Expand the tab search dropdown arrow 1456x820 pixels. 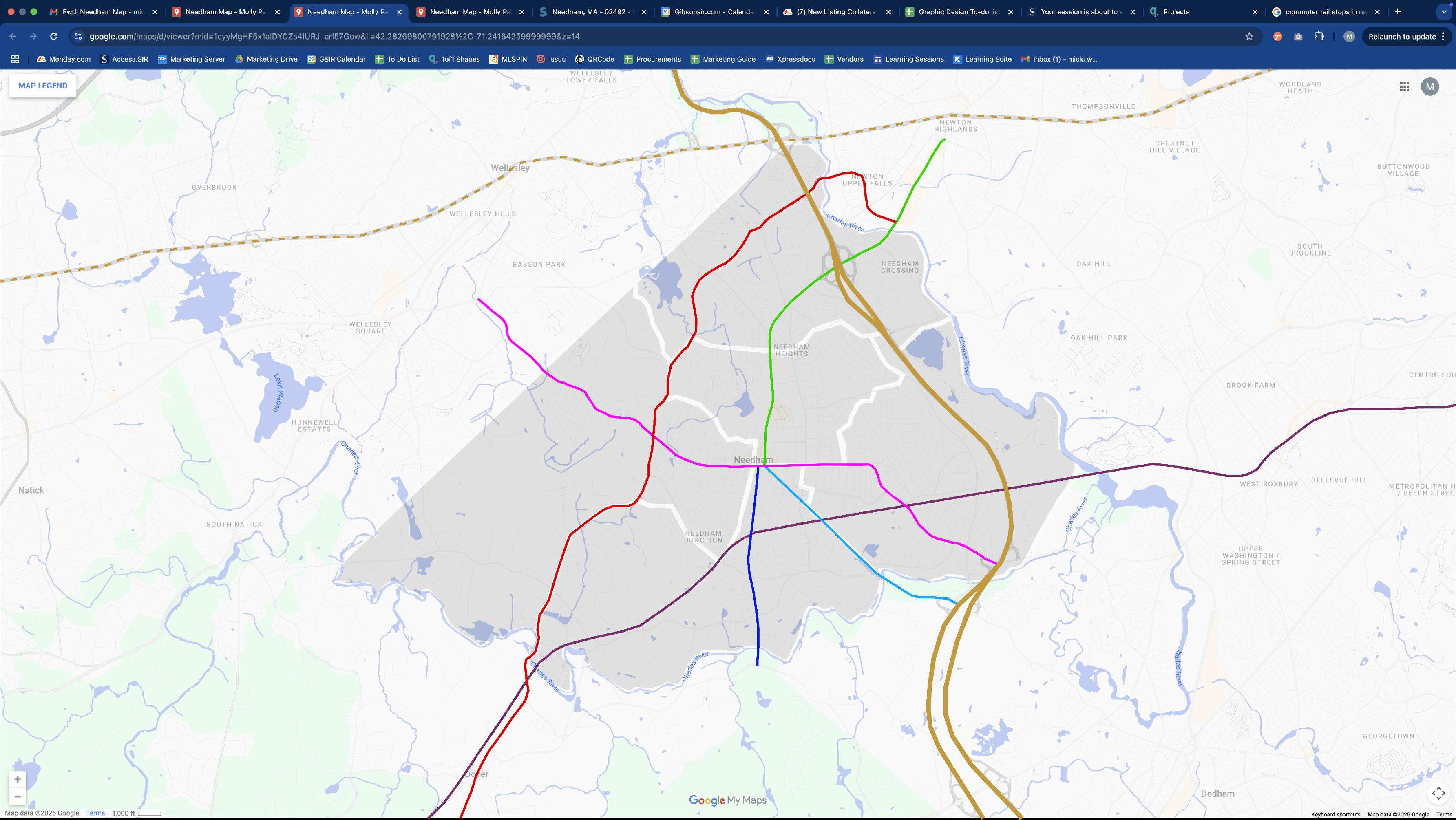tap(1444, 11)
